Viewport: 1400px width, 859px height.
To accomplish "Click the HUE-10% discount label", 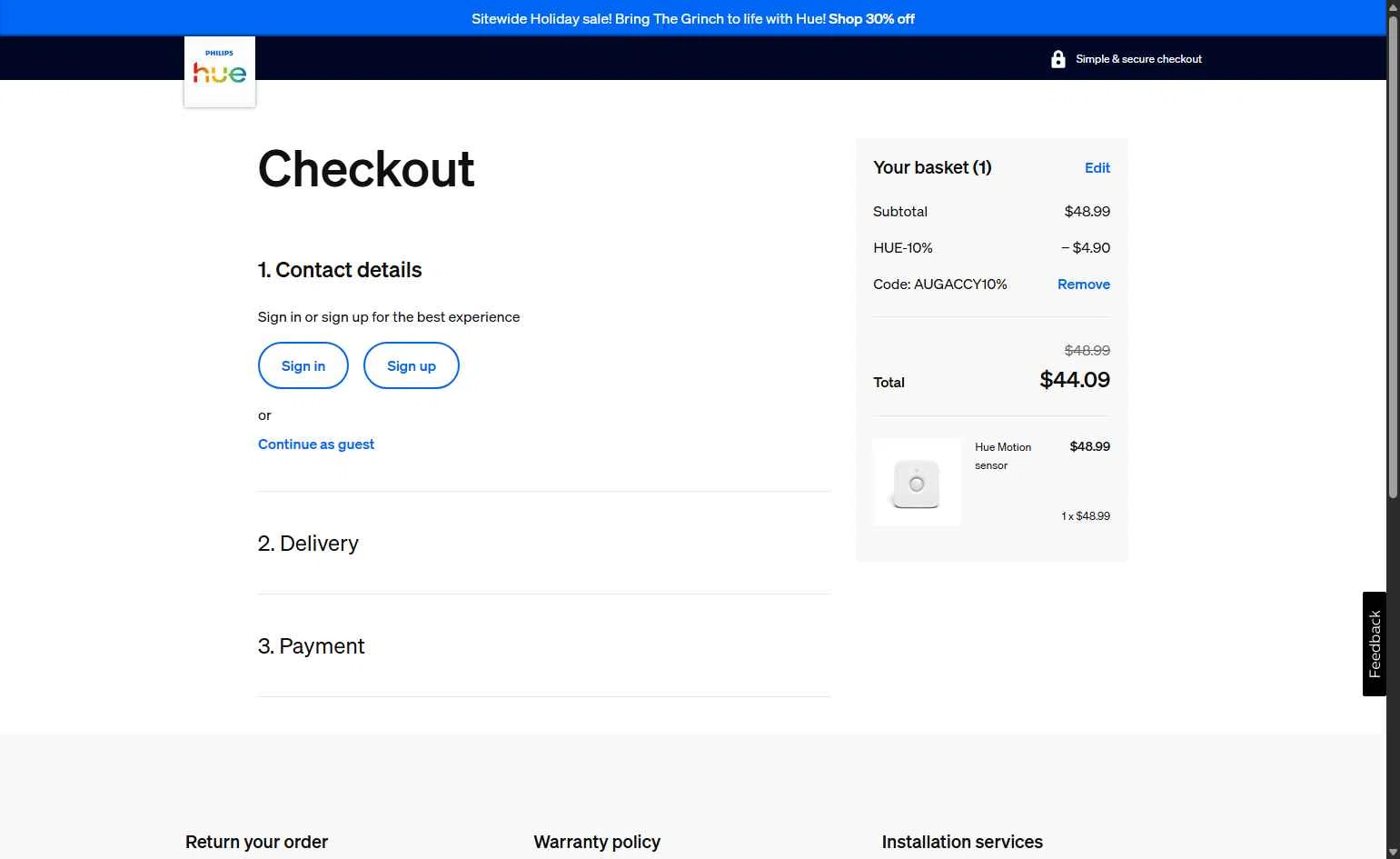I will point(903,247).
